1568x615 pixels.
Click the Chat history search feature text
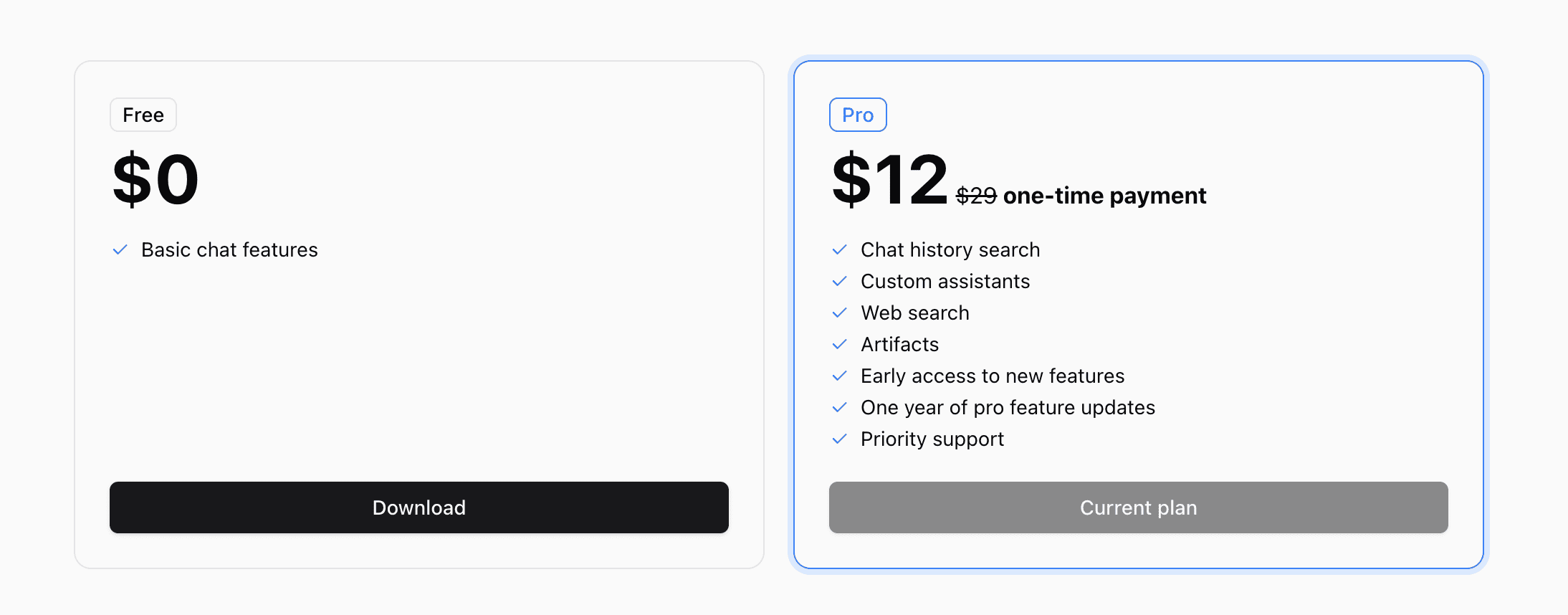pos(950,249)
